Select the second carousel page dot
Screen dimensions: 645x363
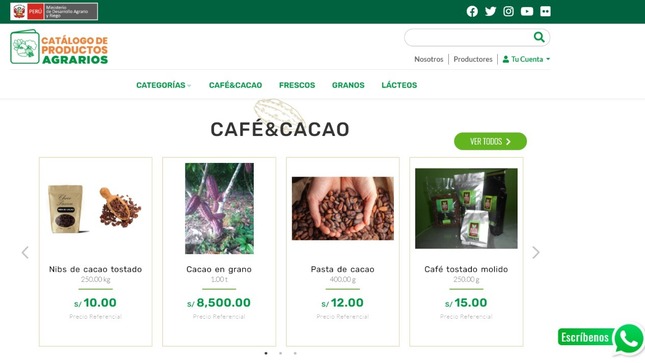(x=281, y=353)
